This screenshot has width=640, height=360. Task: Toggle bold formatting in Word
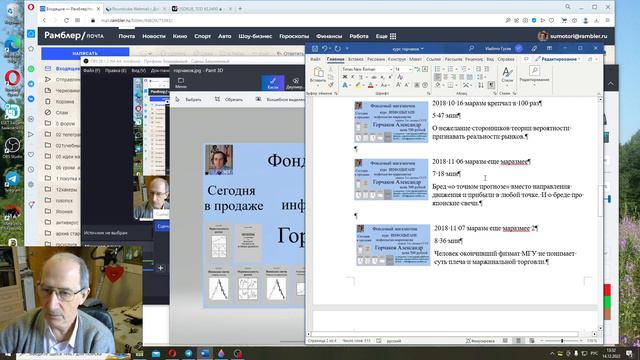click(x=345, y=77)
